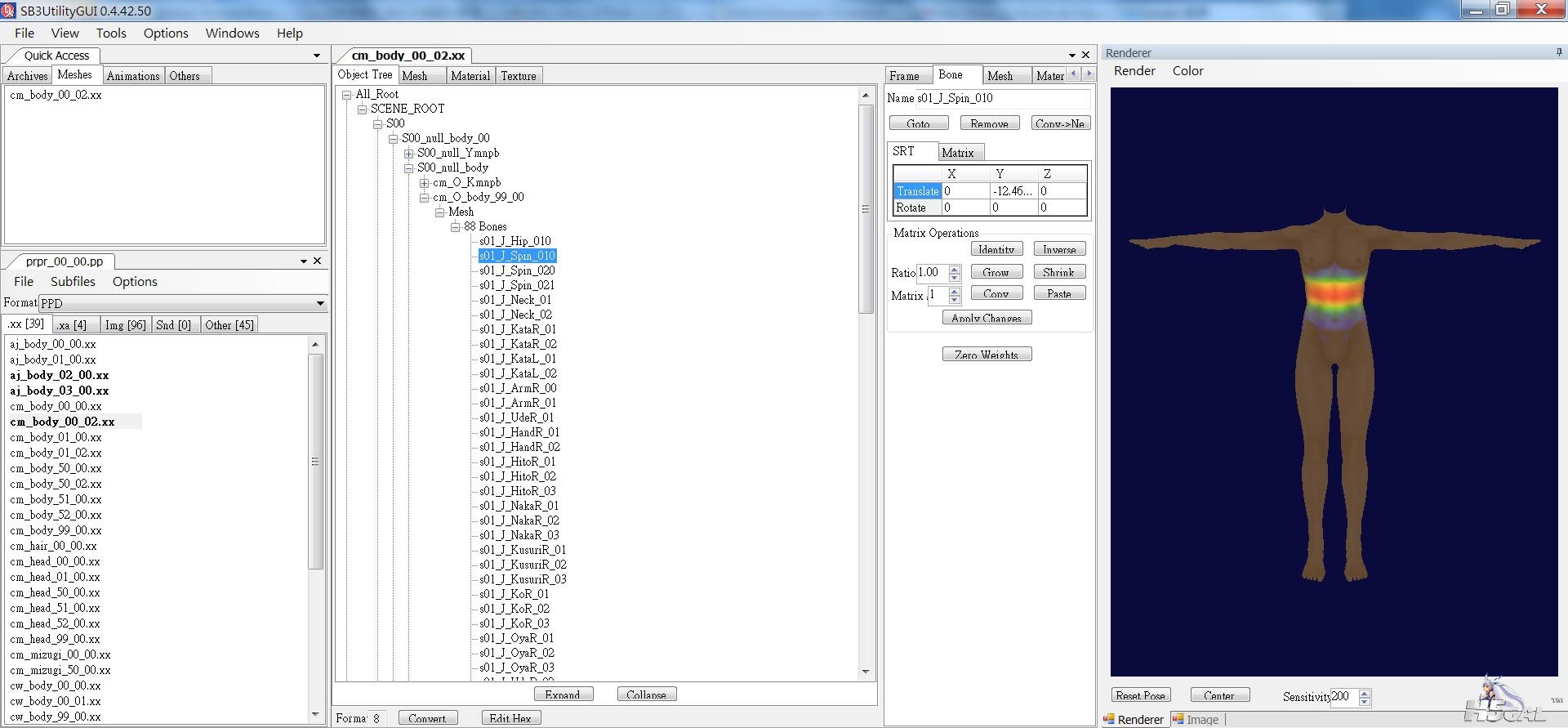The height and width of the screenshot is (728, 1568).
Task: Decrease the Matrix number stepper
Action: (x=955, y=300)
